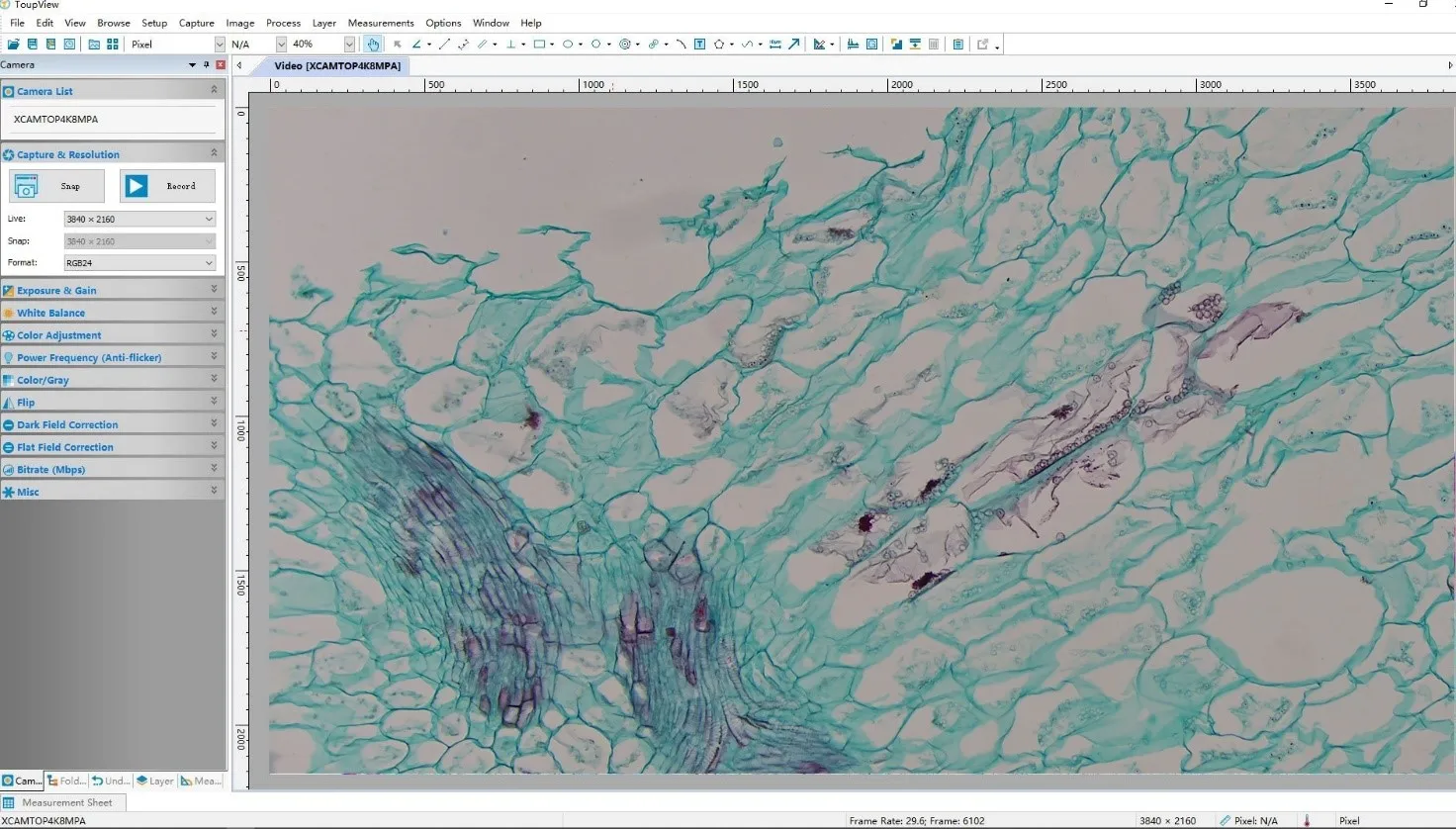Select the concentric circles (Annulus) tool
Screen dimensions: 1456x829
625,45
